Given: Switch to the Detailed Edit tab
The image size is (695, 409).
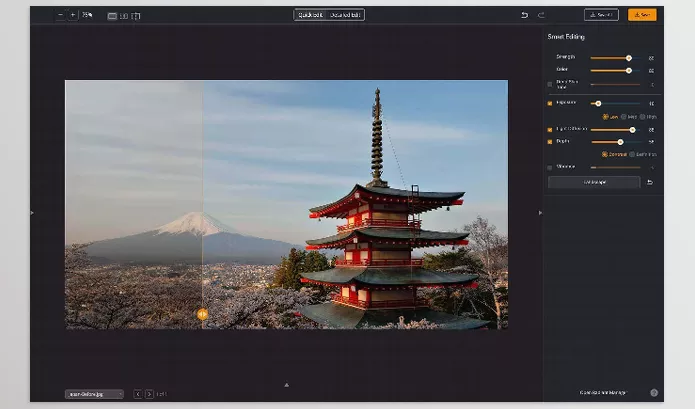Looking at the screenshot, I should click(345, 15).
